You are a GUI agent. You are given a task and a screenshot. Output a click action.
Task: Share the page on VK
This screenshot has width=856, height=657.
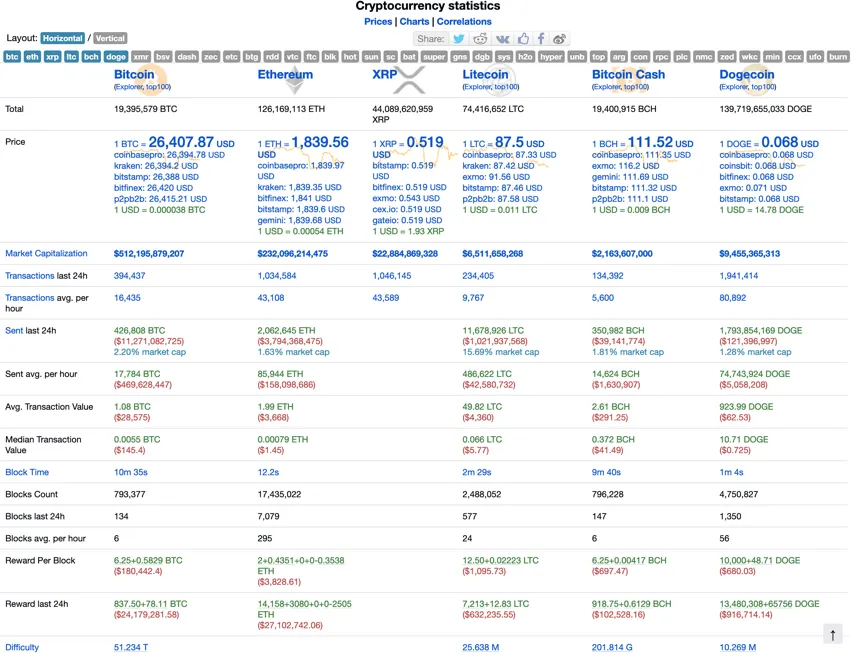coord(502,39)
